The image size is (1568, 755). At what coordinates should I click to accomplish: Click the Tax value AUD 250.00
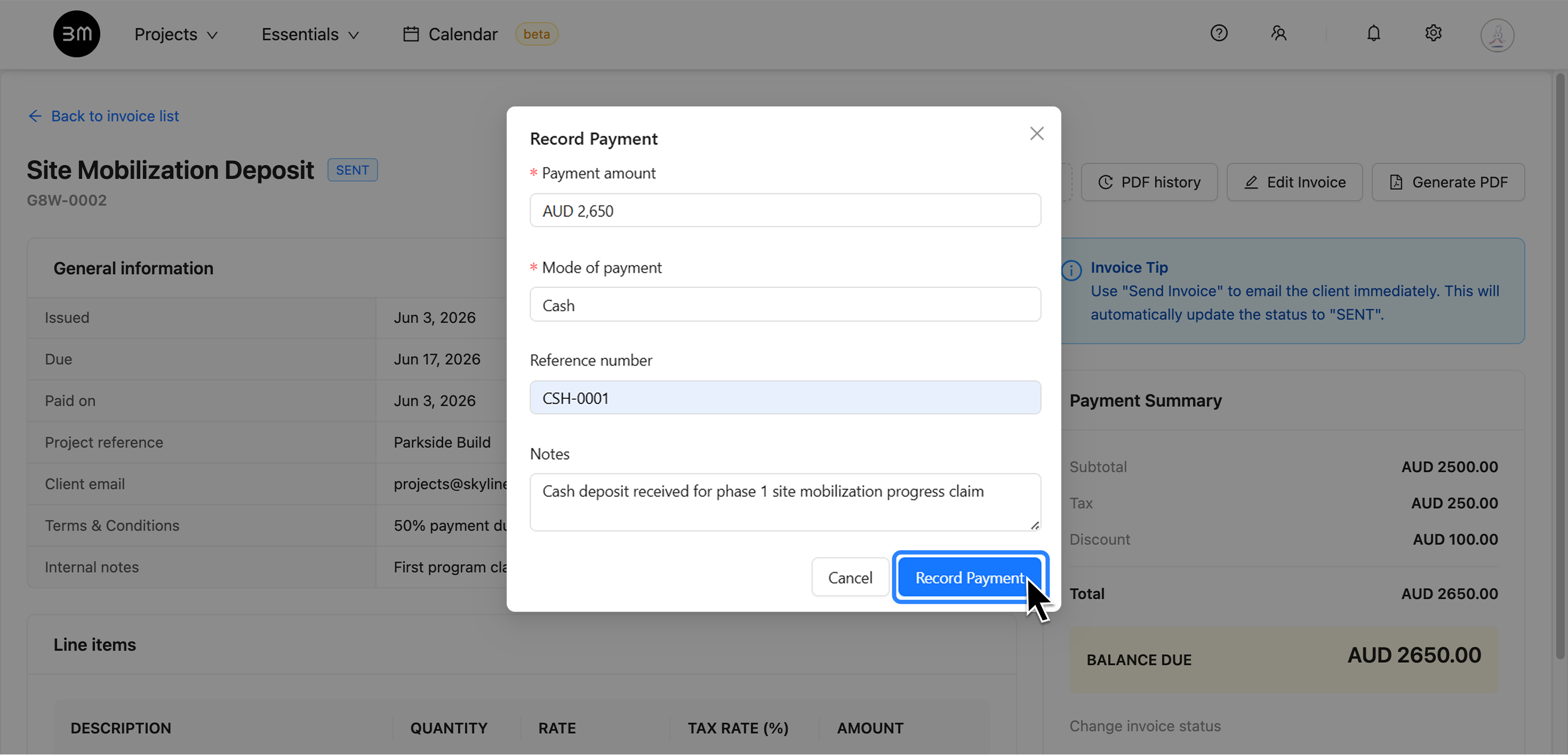tap(1455, 503)
